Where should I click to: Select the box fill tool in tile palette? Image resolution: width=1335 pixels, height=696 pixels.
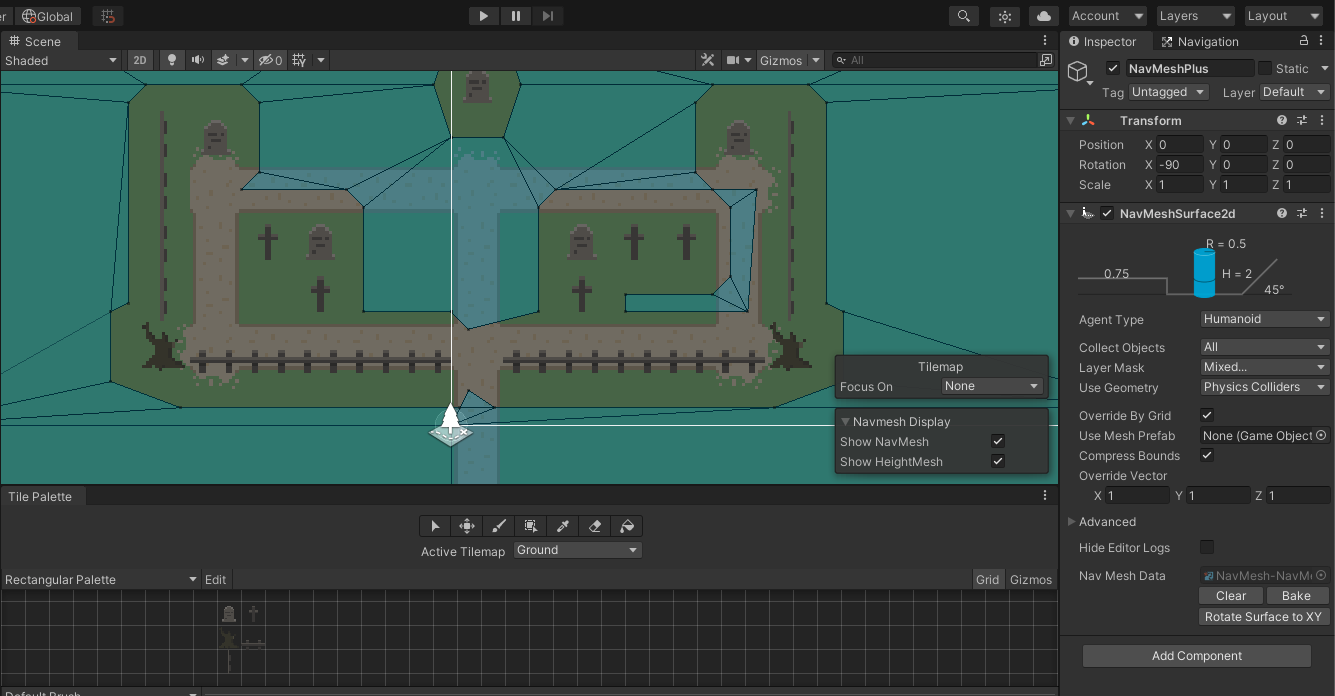[531, 526]
